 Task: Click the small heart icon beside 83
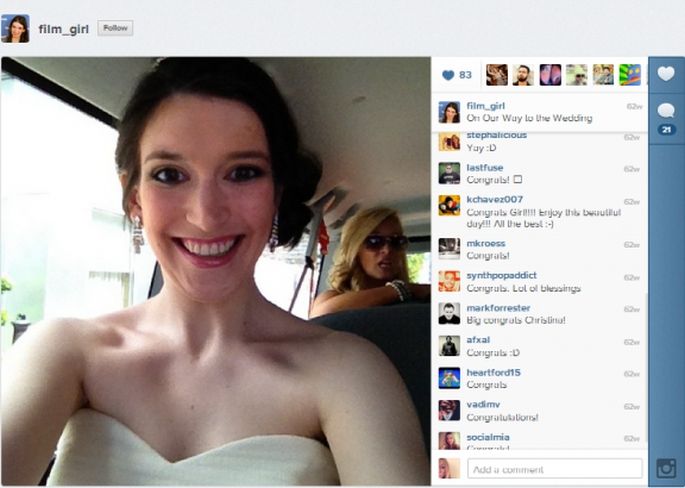pos(447,75)
